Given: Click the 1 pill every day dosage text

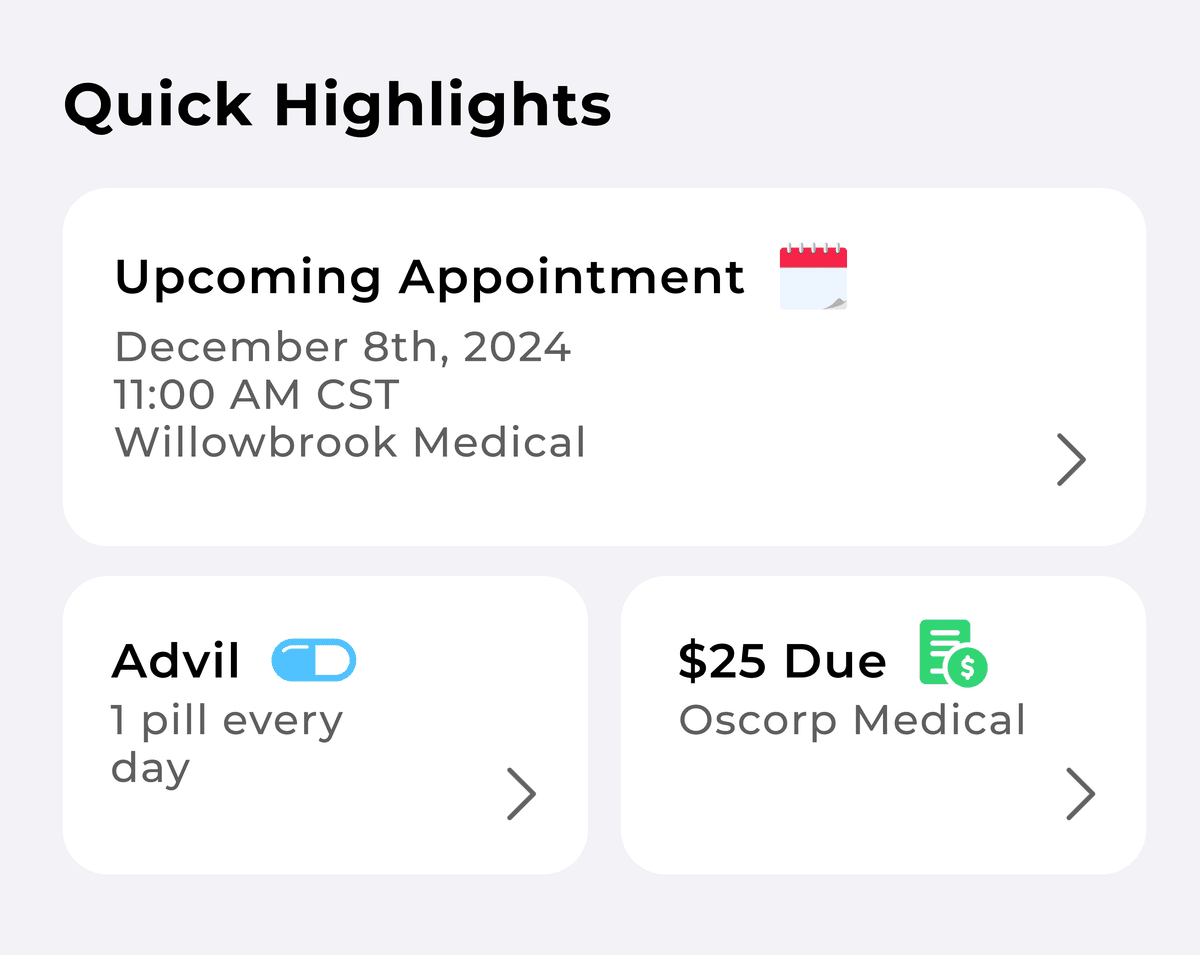Looking at the screenshot, I should click(227, 744).
